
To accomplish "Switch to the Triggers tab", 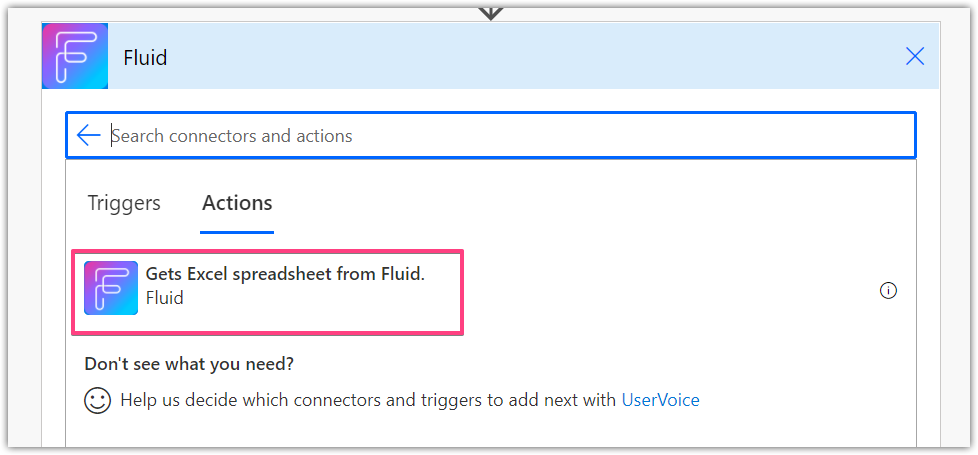I will (x=124, y=203).
